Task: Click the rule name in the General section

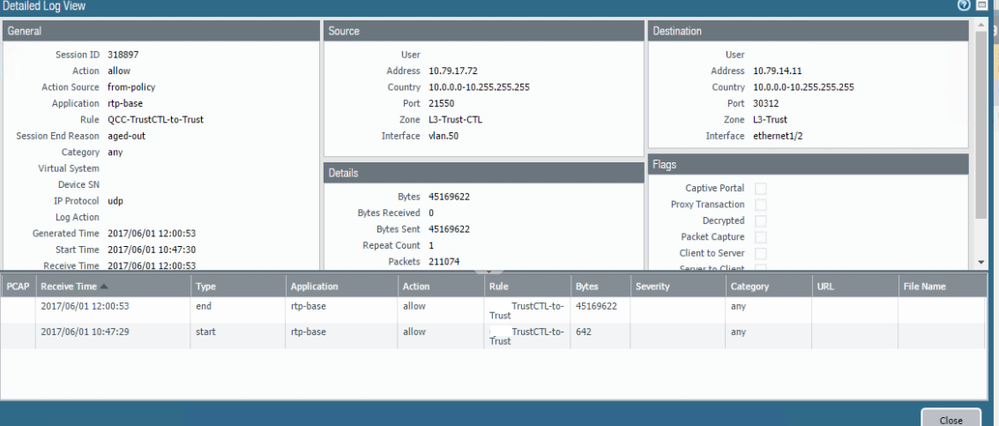Action: tap(155, 120)
